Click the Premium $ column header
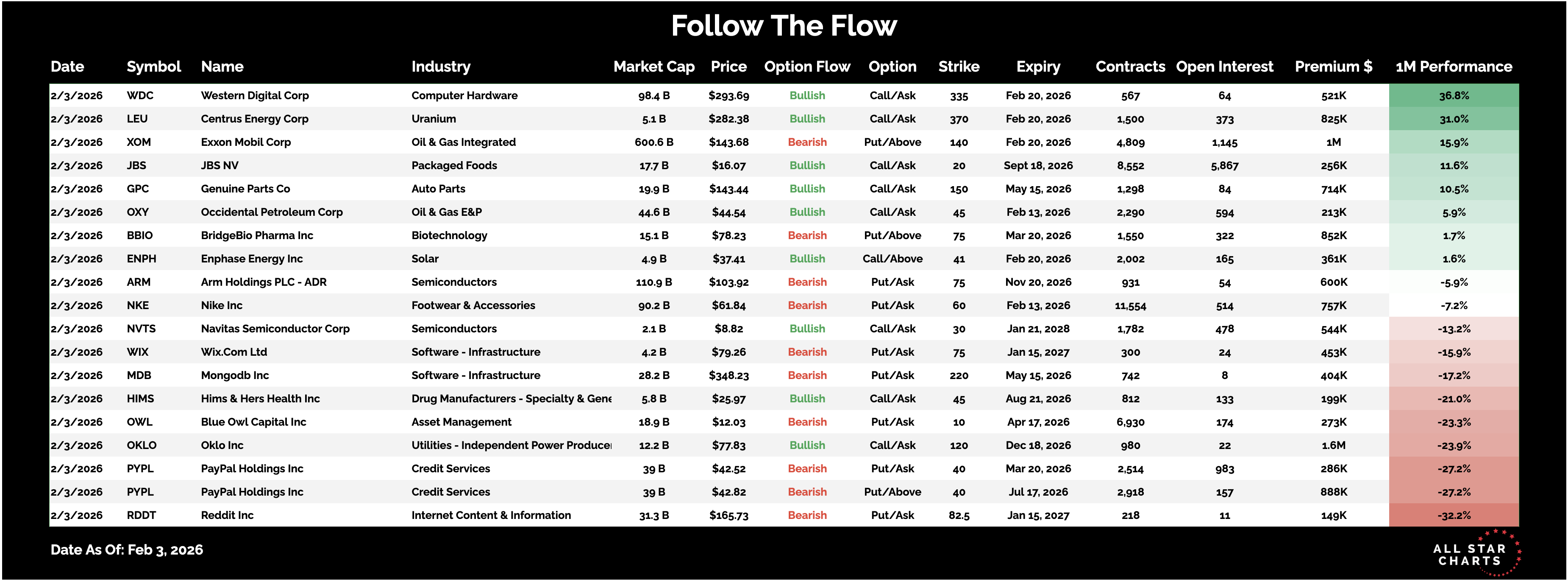This screenshot has width=1568, height=580. click(x=1333, y=67)
